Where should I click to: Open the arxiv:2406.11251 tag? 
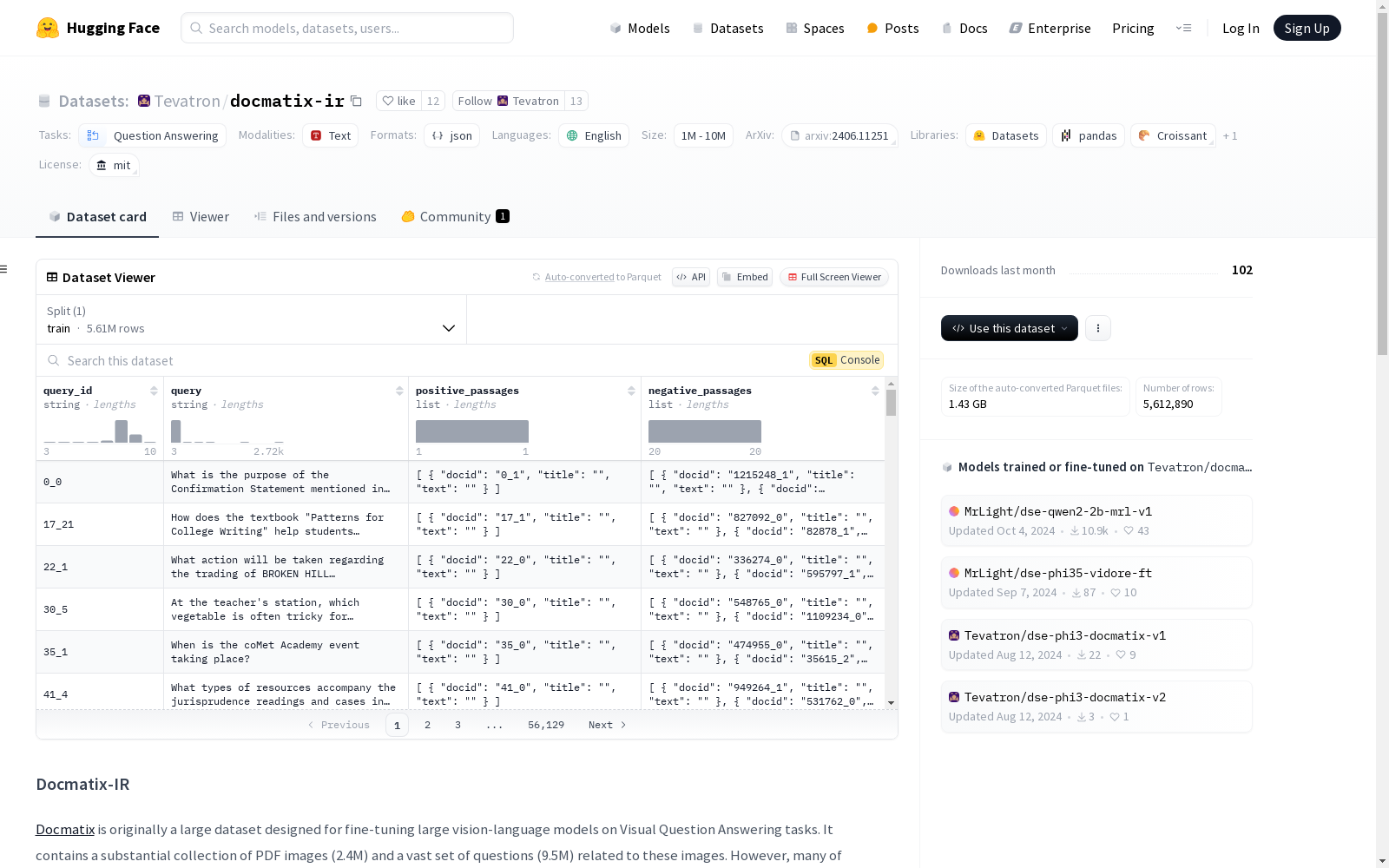click(839, 135)
